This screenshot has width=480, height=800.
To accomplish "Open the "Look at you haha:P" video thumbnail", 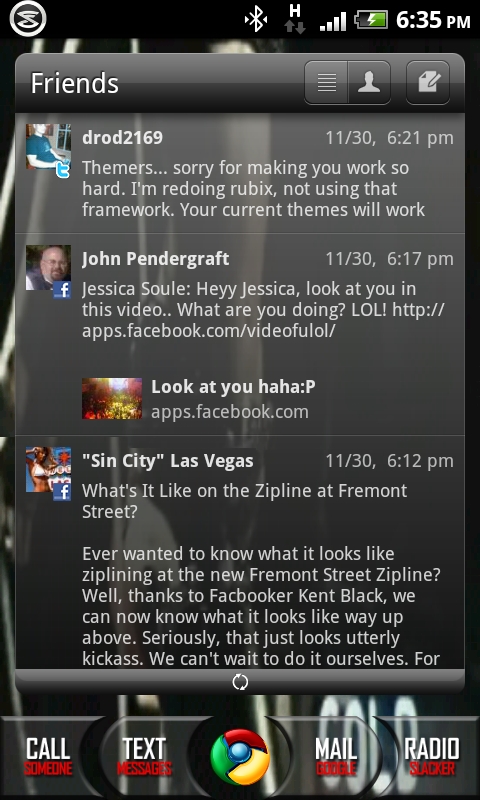I will coord(112,398).
